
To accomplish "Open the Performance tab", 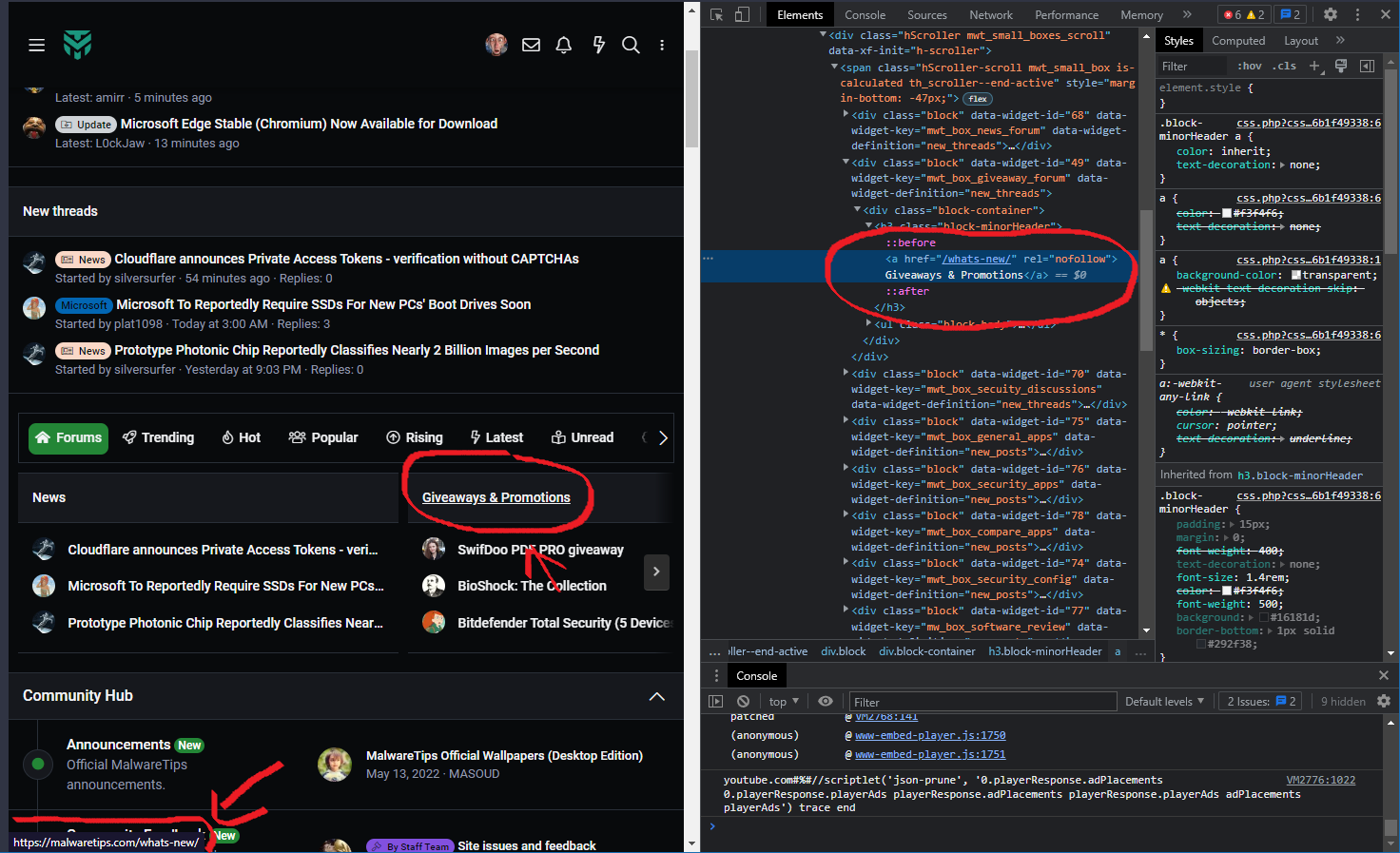I will (x=1066, y=14).
